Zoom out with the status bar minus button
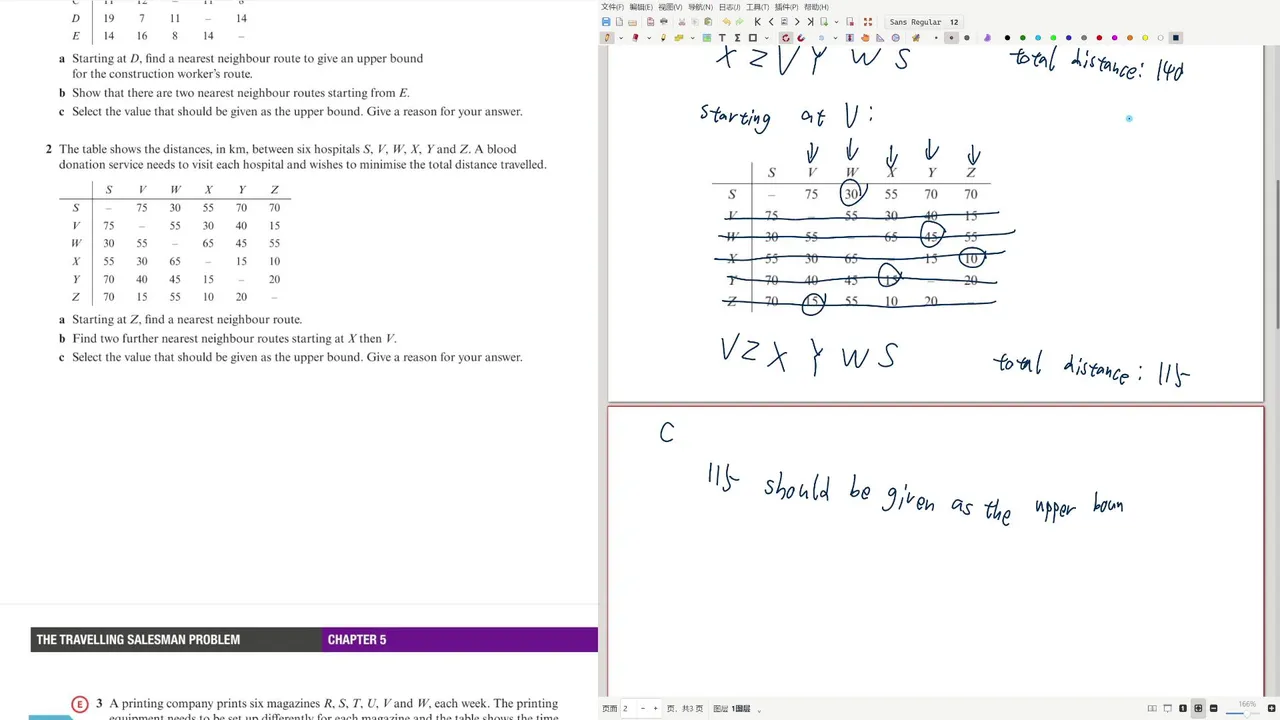 point(1214,708)
